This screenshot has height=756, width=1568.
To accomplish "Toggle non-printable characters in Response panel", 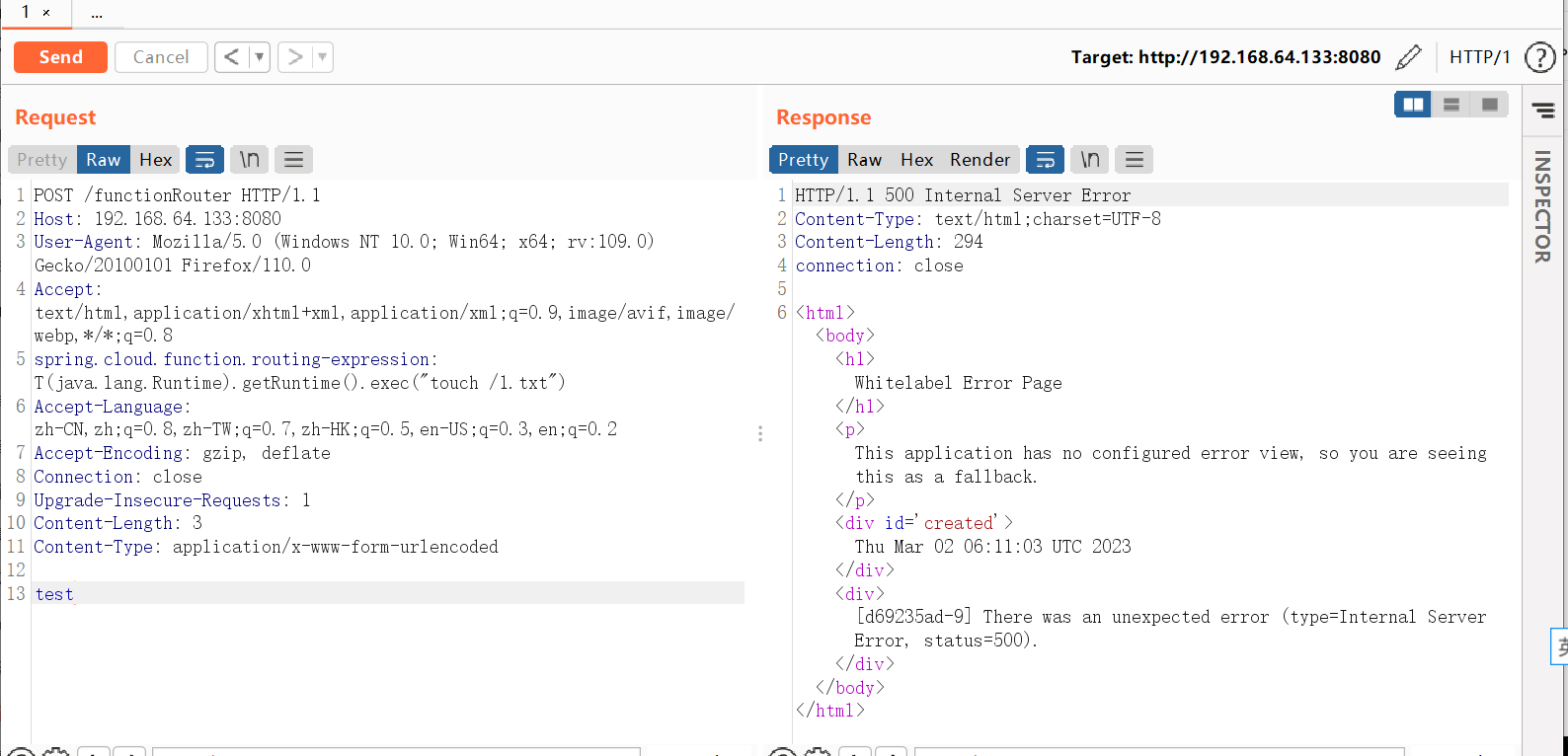I will tap(1089, 160).
